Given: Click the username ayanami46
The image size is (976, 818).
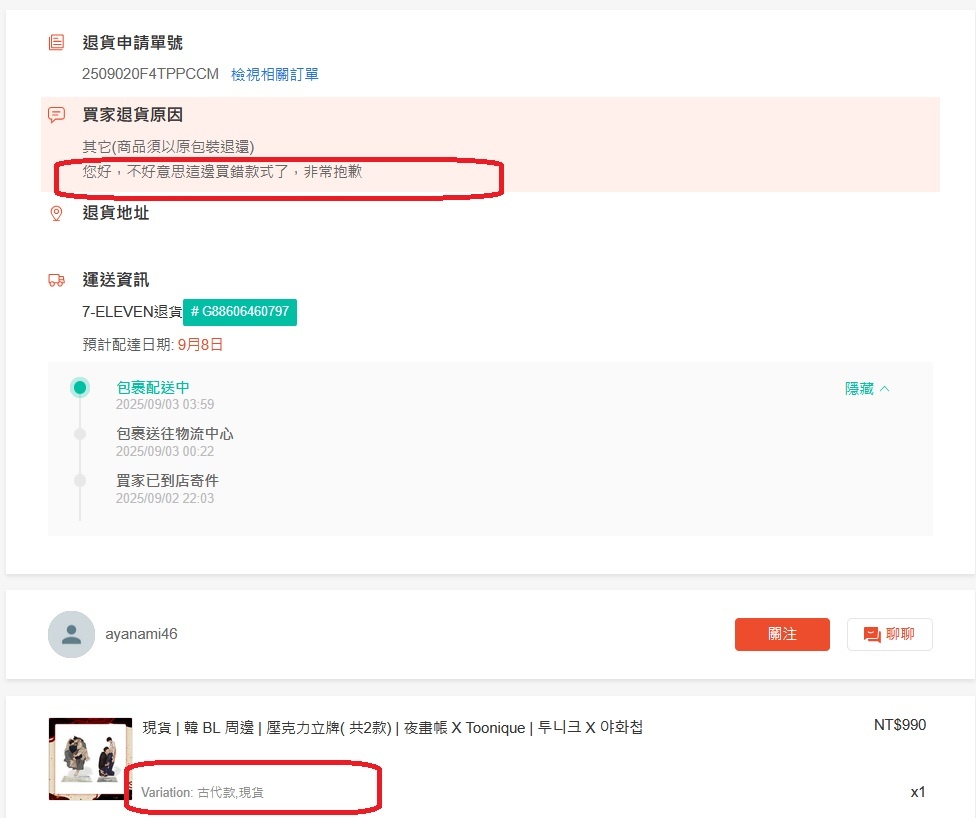Looking at the screenshot, I should click(x=141, y=634).
